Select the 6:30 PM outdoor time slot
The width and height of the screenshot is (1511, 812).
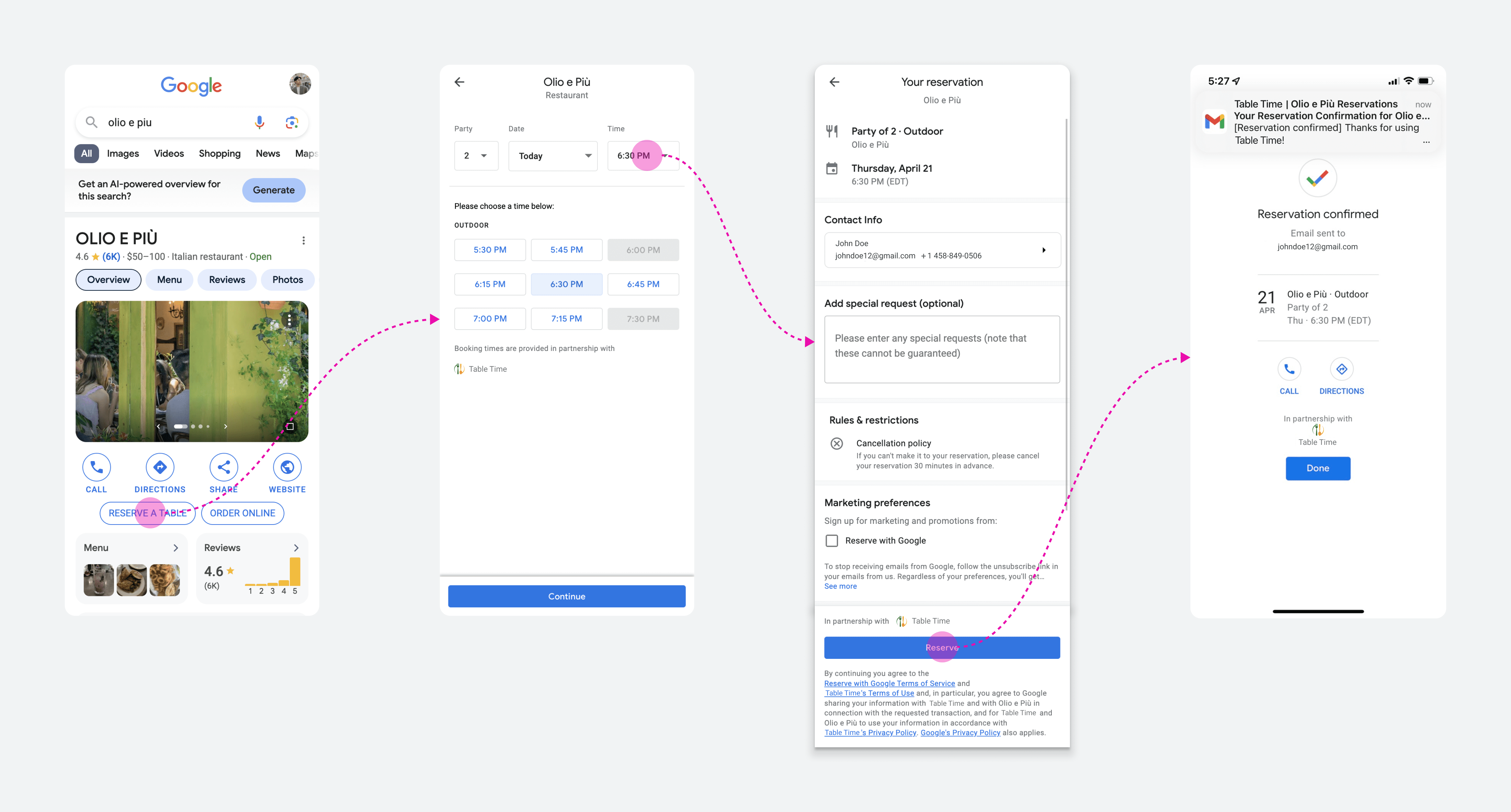pos(566,284)
